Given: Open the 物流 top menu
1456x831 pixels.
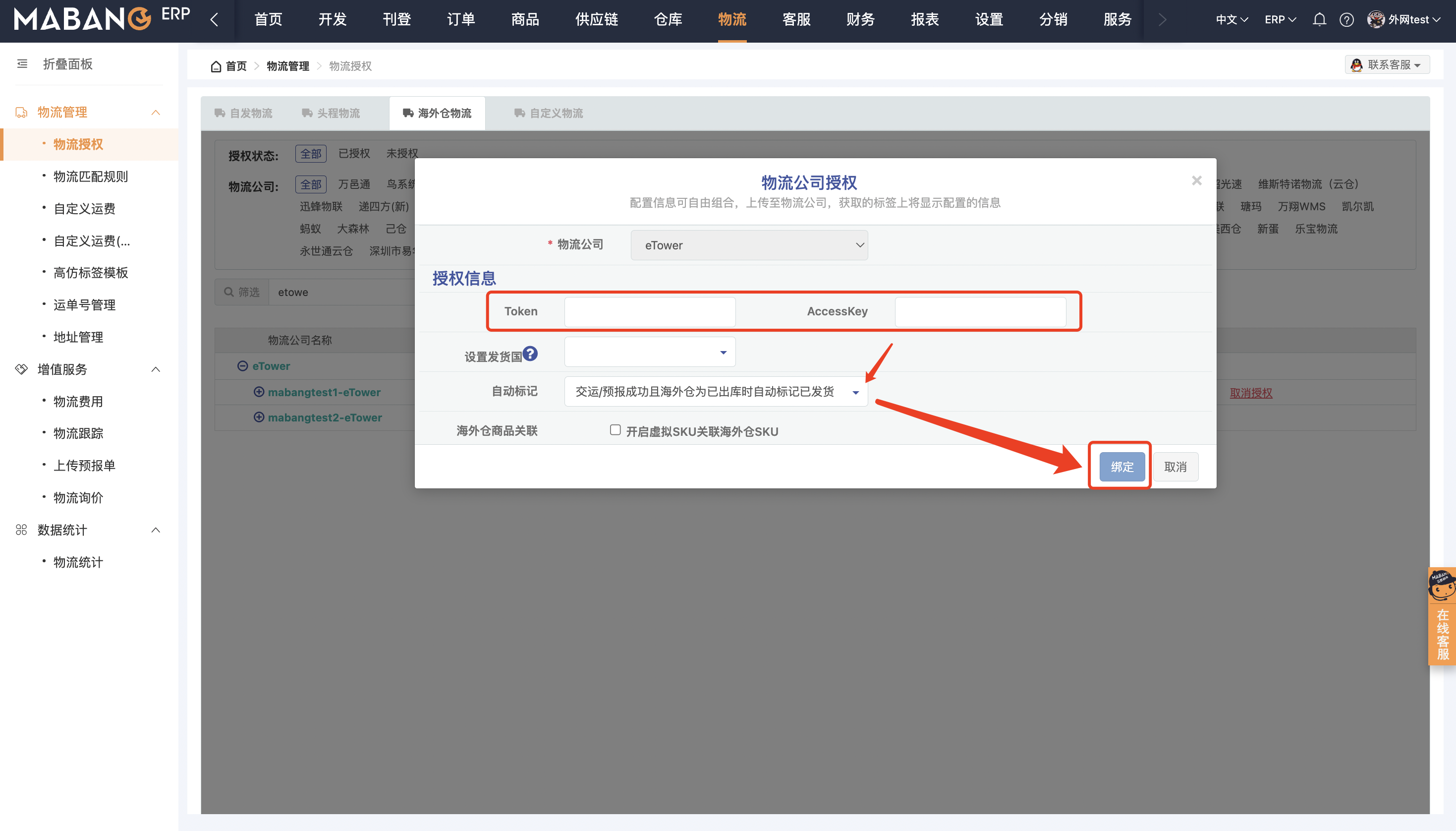Looking at the screenshot, I should pyautogui.click(x=731, y=20).
